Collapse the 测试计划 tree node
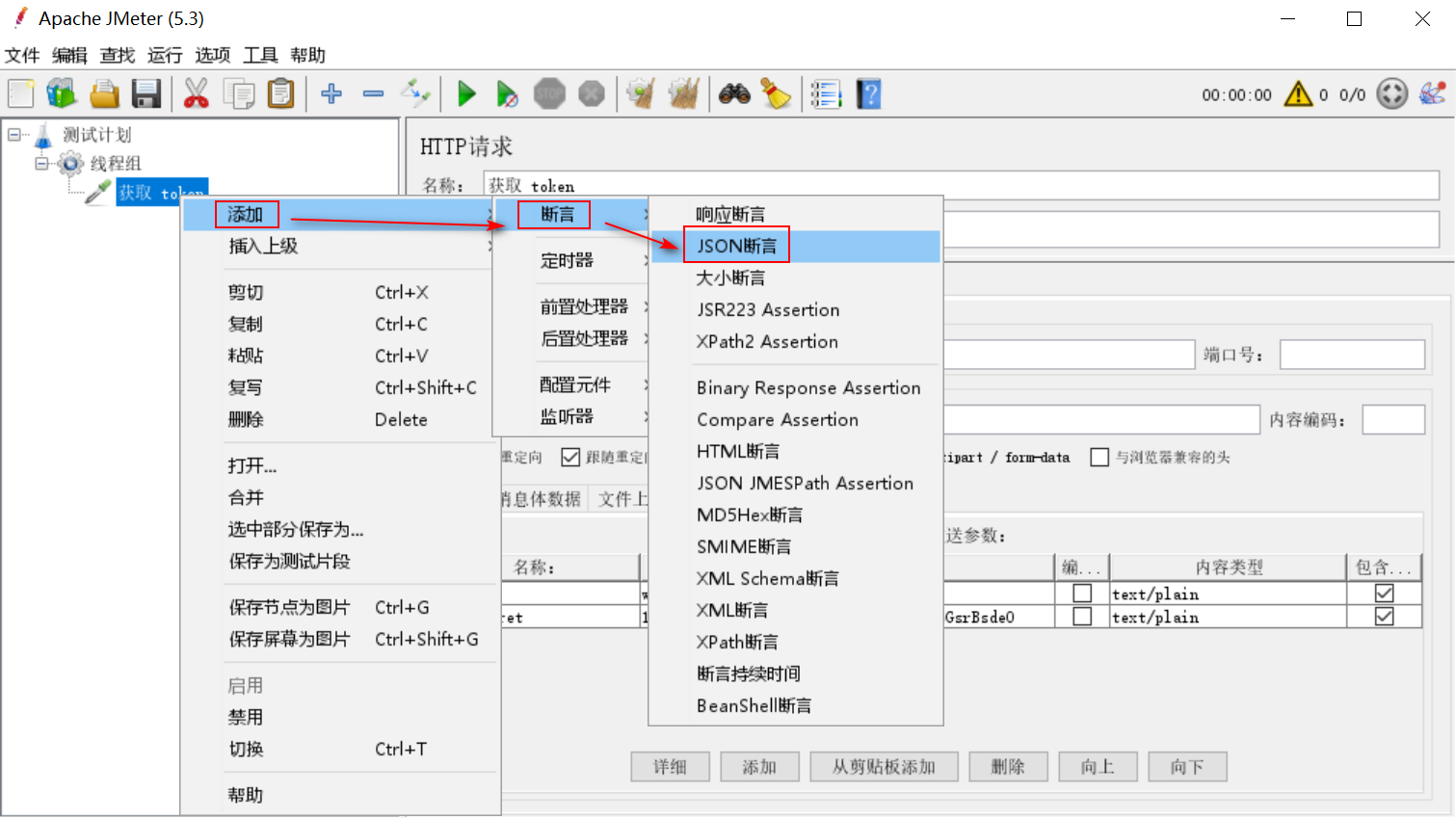Viewport: 1456px width, 818px height. click(14, 134)
